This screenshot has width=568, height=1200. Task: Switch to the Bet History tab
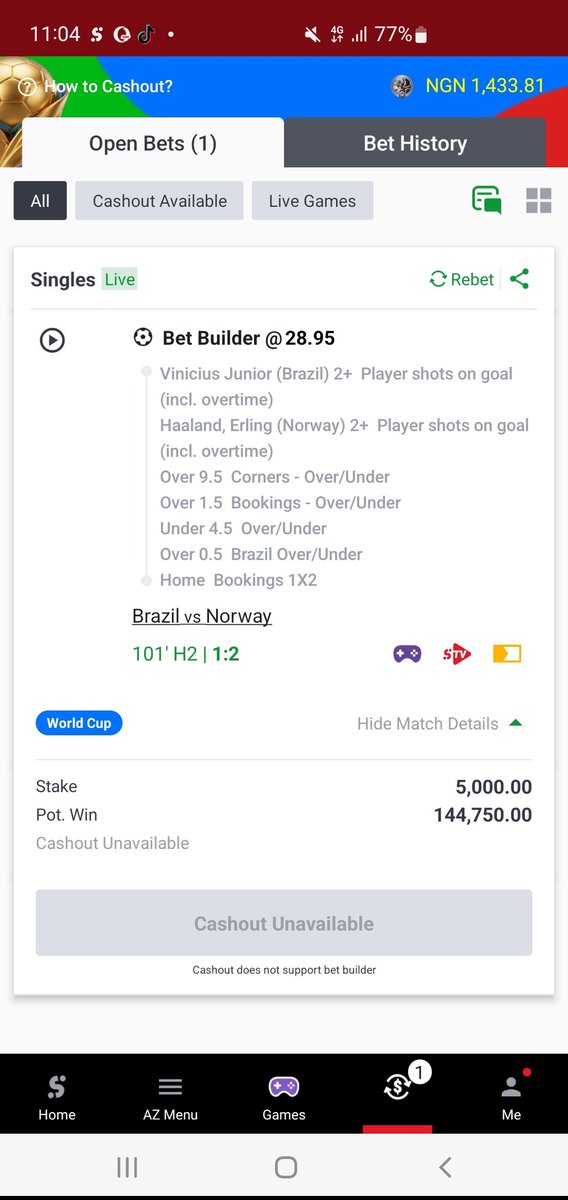415,143
